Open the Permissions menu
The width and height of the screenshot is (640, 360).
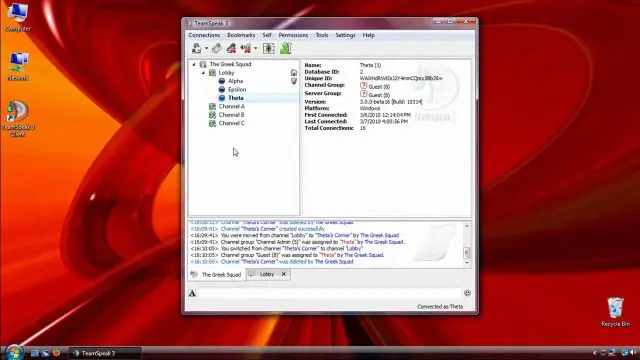[x=293, y=35]
